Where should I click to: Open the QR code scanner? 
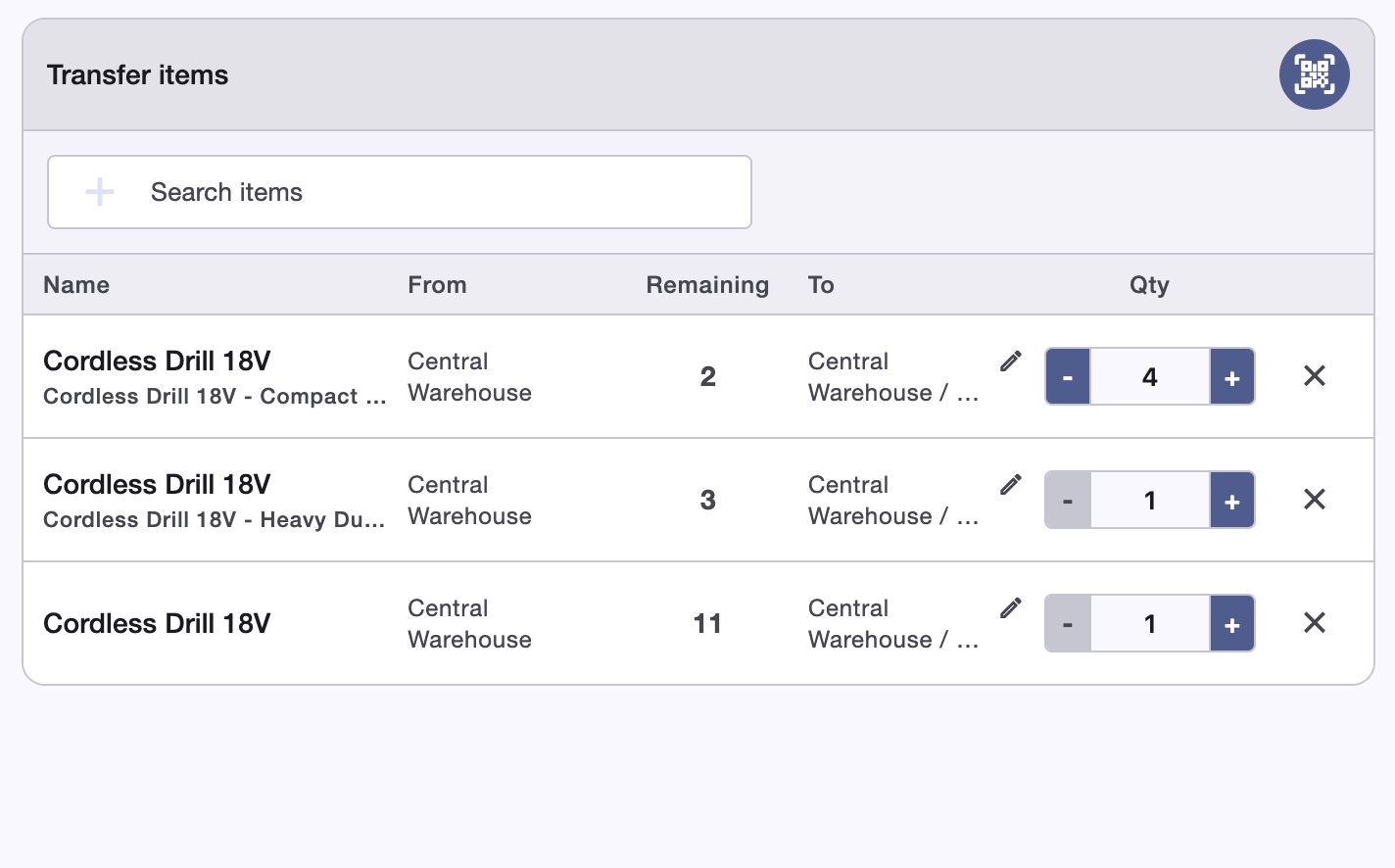click(1314, 74)
